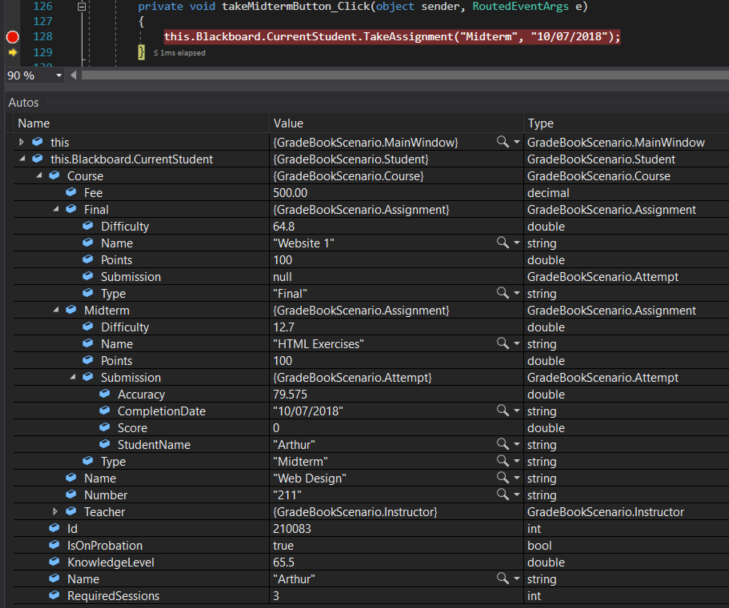This screenshot has width=729, height=608.
Task: Click the property icon beside Id
Action: 54,528
